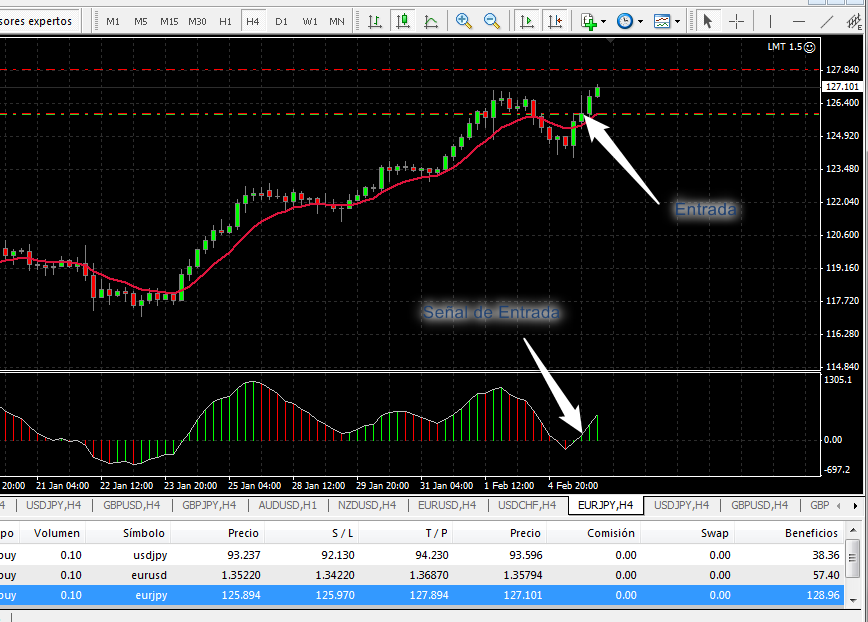
Task: Click the 38.36 profit value
Action: (826, 555)
